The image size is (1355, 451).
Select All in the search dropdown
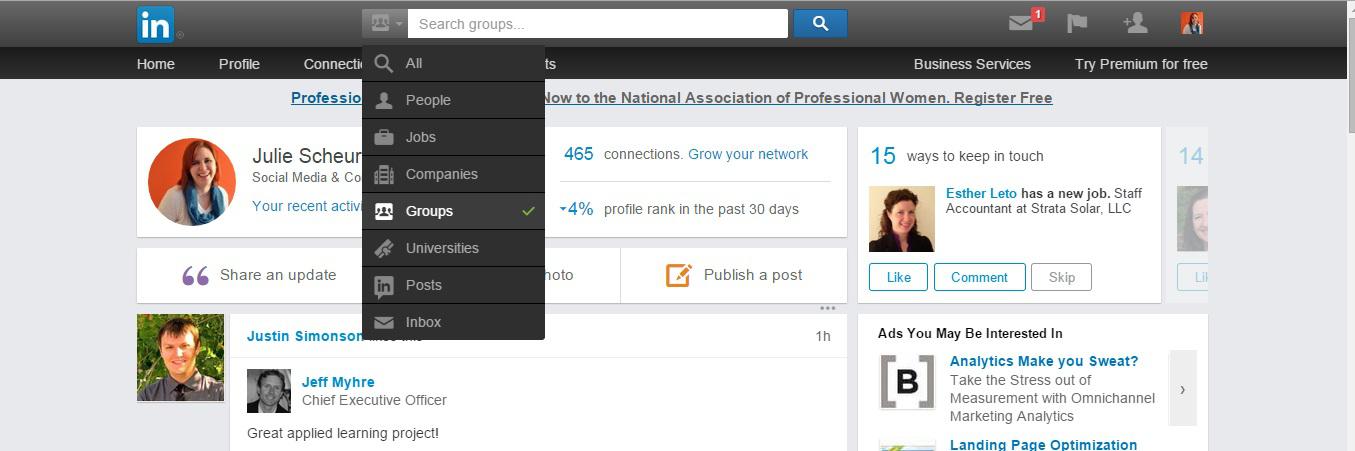[x=454, y=63]
